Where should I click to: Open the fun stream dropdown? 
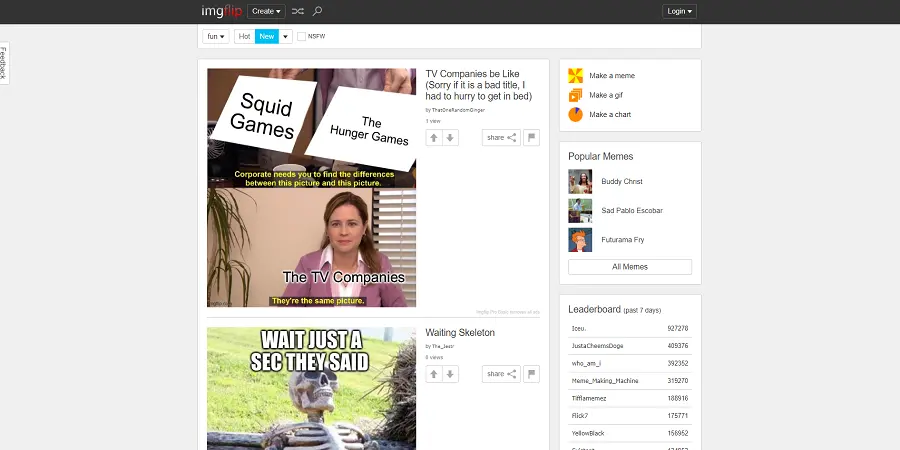pos(216,37)
